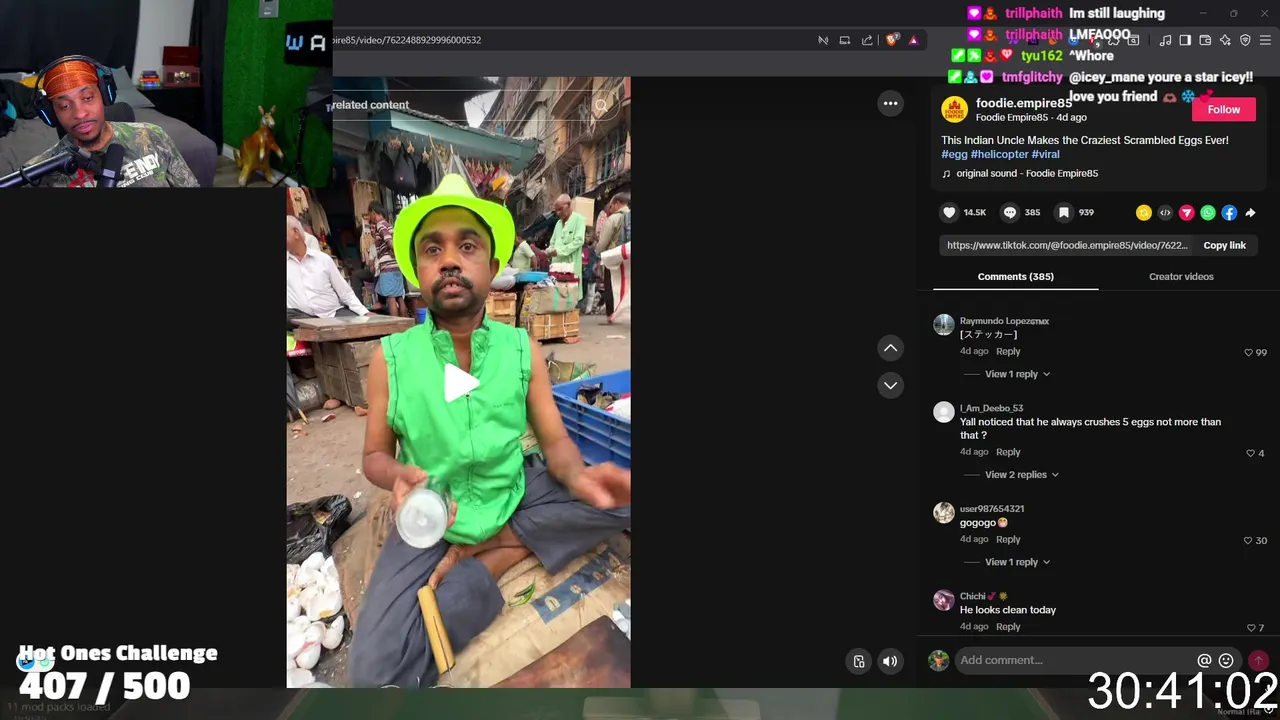This screenshot has width=1280, height=720.
Task: Open the foodie.empire85 username link
Action: tap(1023, 103)
